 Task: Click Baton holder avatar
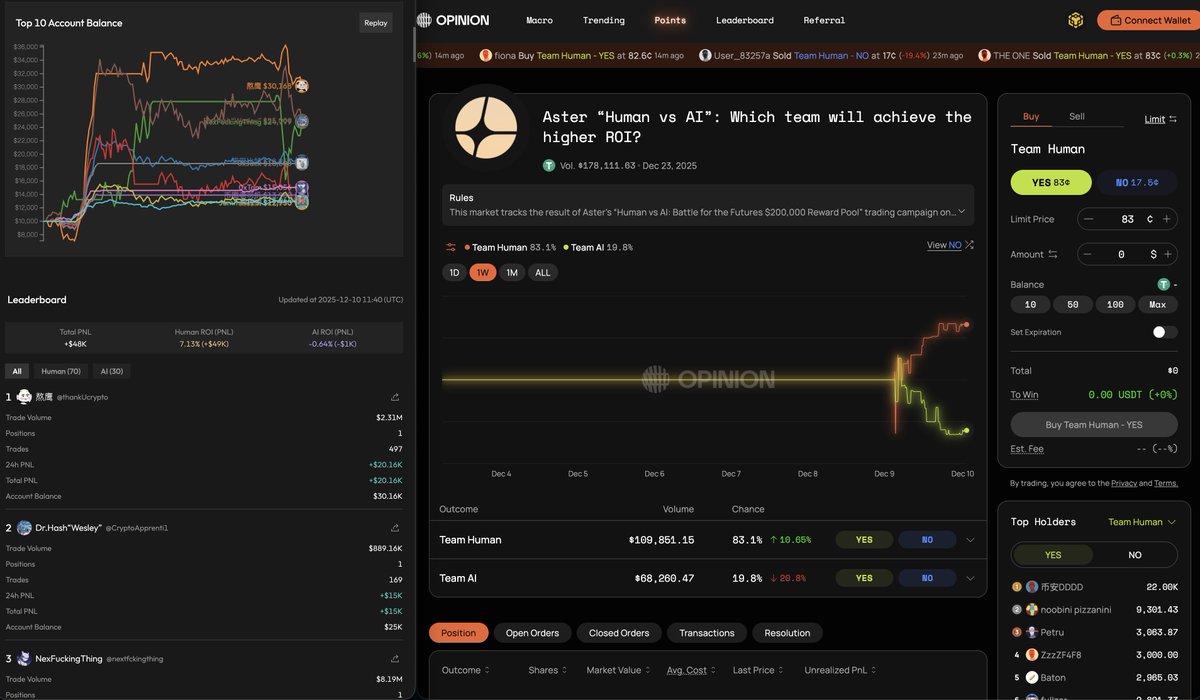coord(1032,677)
